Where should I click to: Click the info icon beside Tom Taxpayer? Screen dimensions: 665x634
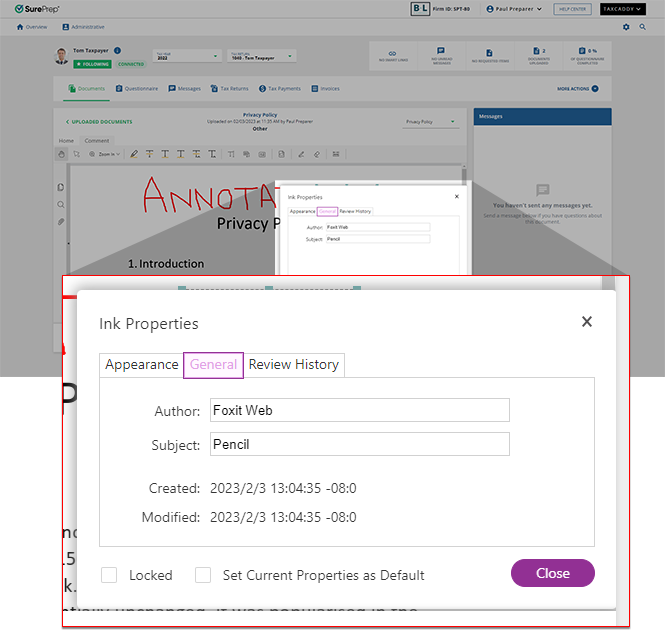click(117, 50)
